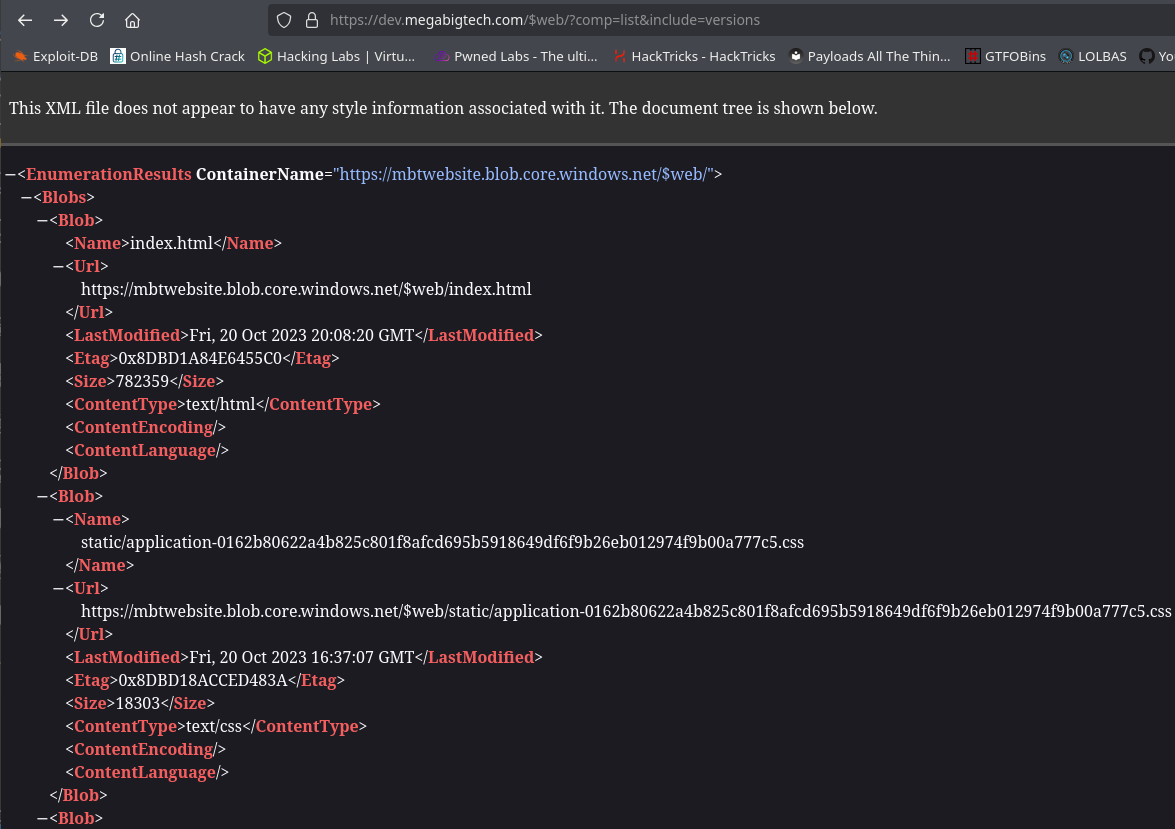The height and width of the screenshot is (829, 1175).
Task: Click the Exploit-DB favicon on bookmarks bar
Action: pyautogui.click(x=20, y=56)
